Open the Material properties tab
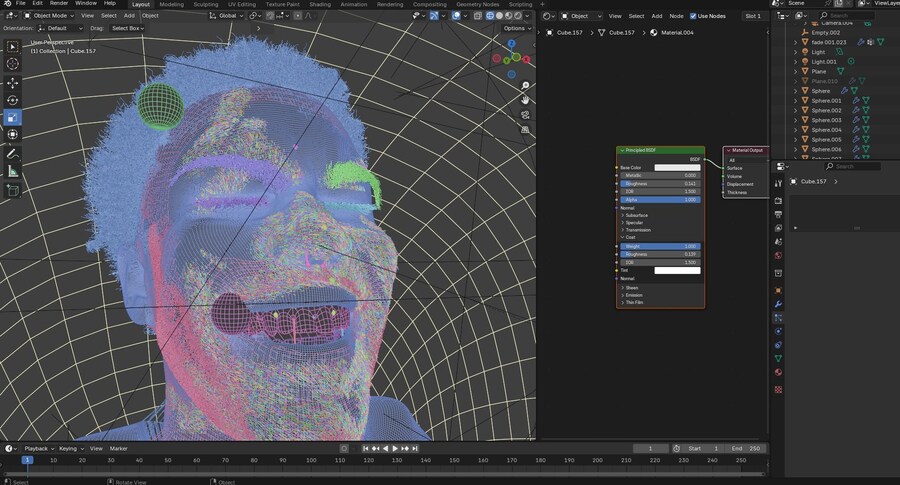The height and width of the screenshot is (485, 900). coord(778,373)
